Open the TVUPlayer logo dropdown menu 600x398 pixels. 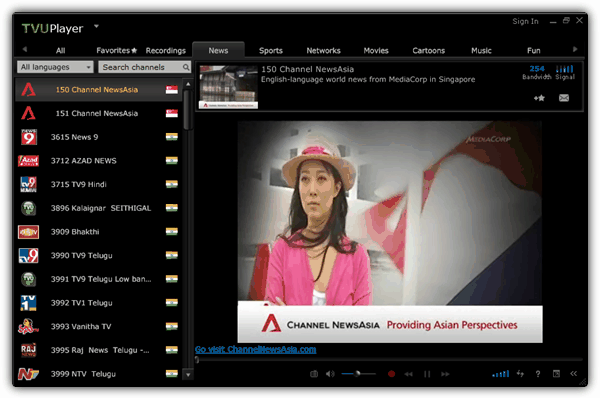(x=96, y=26)
